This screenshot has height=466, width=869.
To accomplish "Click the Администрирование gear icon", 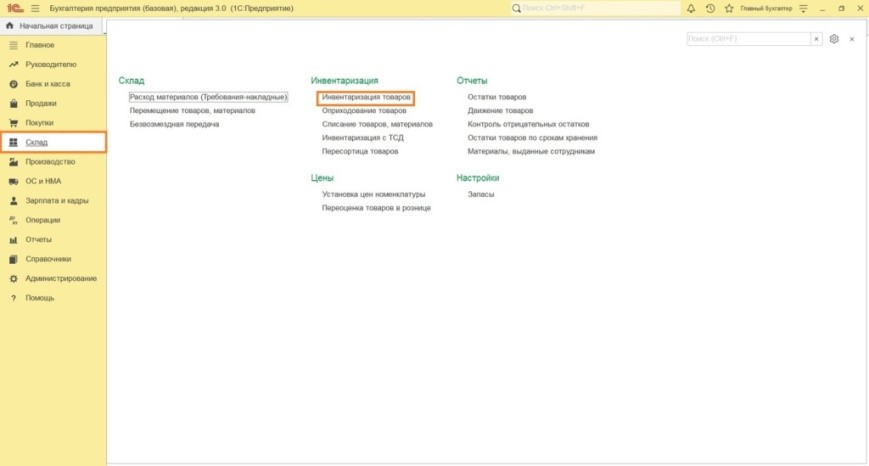I will [14, 278].
